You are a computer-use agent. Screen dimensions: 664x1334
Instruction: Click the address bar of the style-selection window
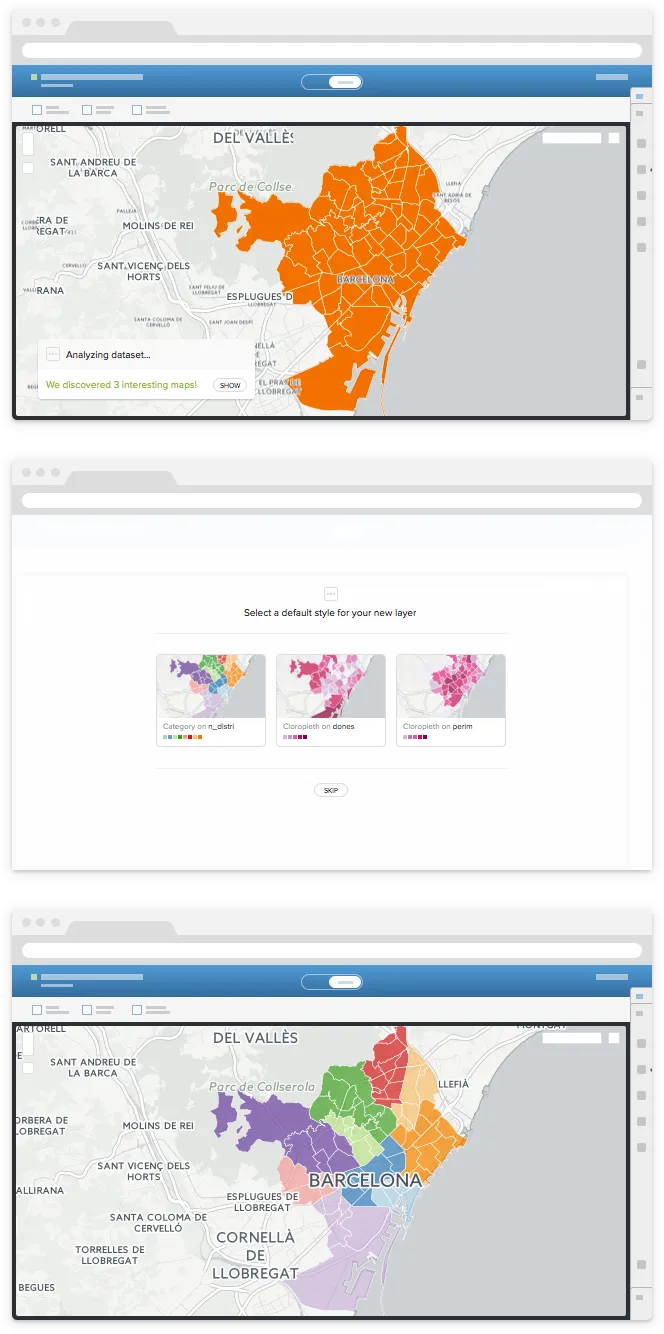point(332,500)
